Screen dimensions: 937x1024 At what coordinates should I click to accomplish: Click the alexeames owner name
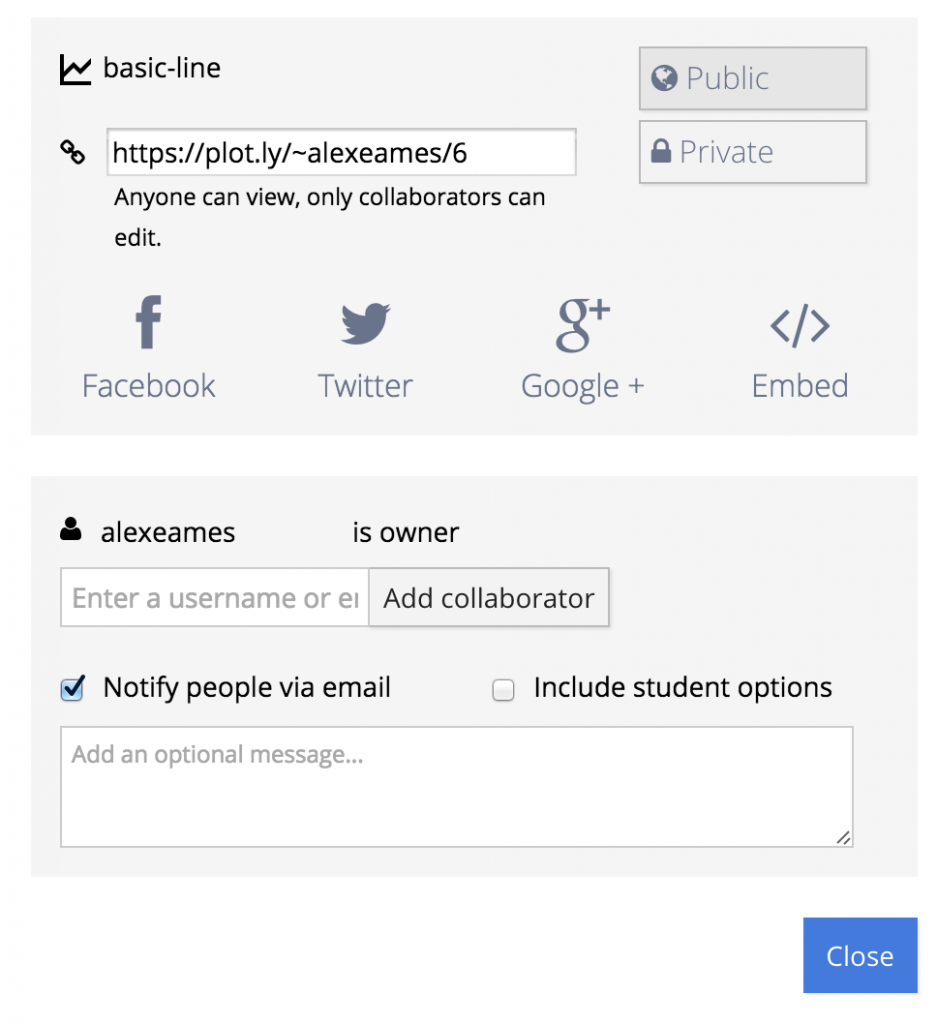click(168, 533)
